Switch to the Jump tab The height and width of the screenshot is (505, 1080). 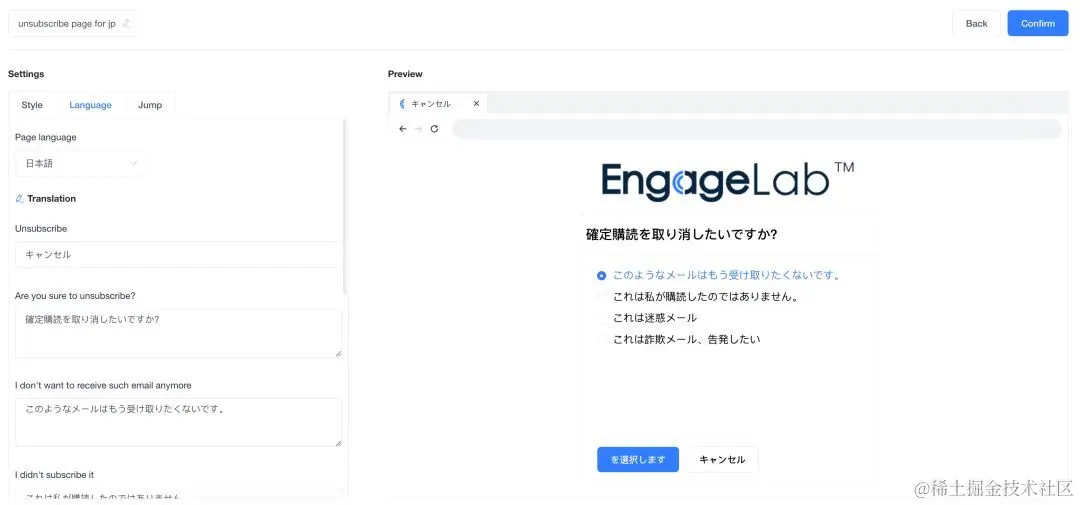click(149, 105)
